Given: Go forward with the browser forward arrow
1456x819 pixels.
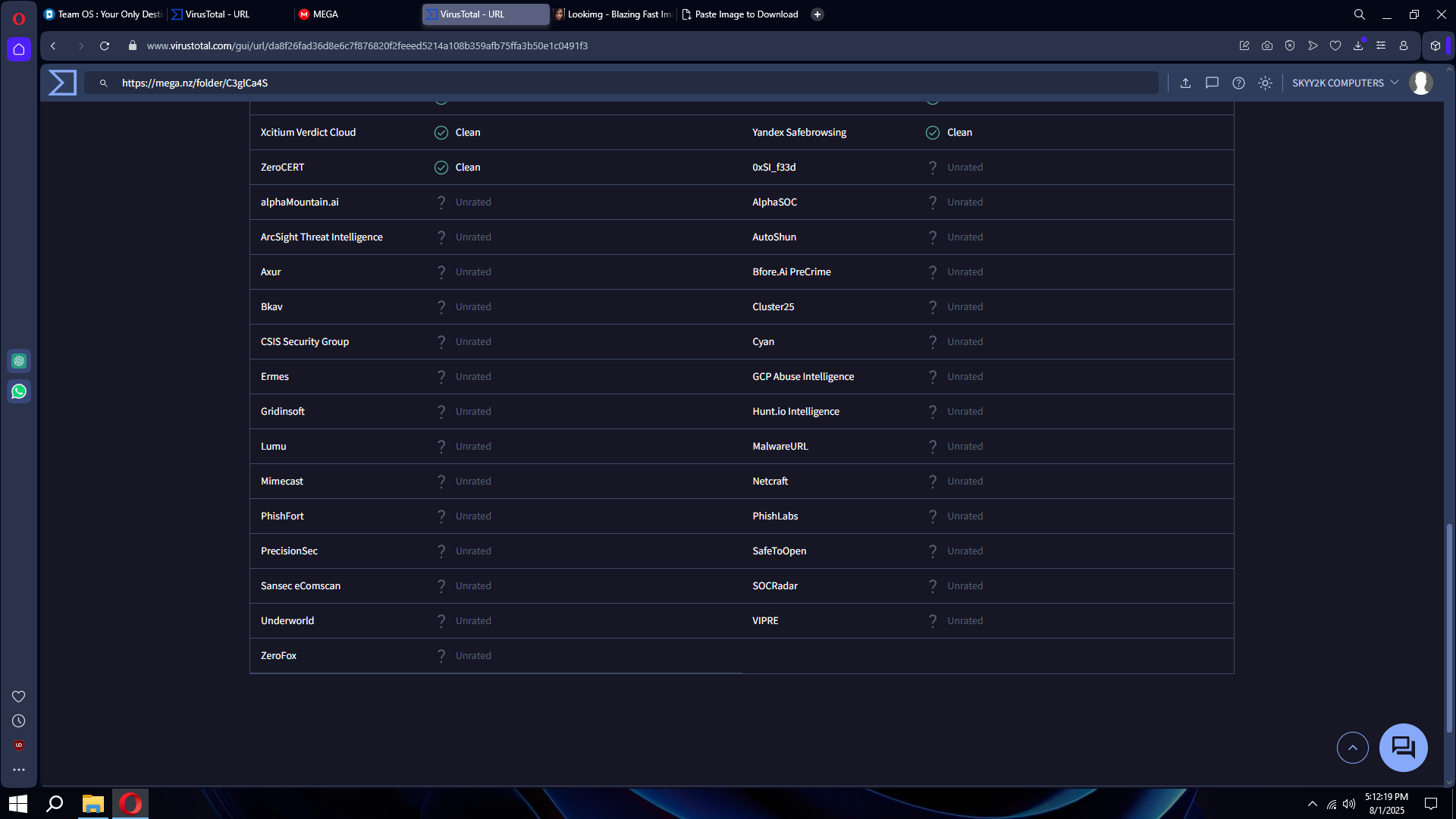Looking at the screenshot, I should click(x=80, y=45).
